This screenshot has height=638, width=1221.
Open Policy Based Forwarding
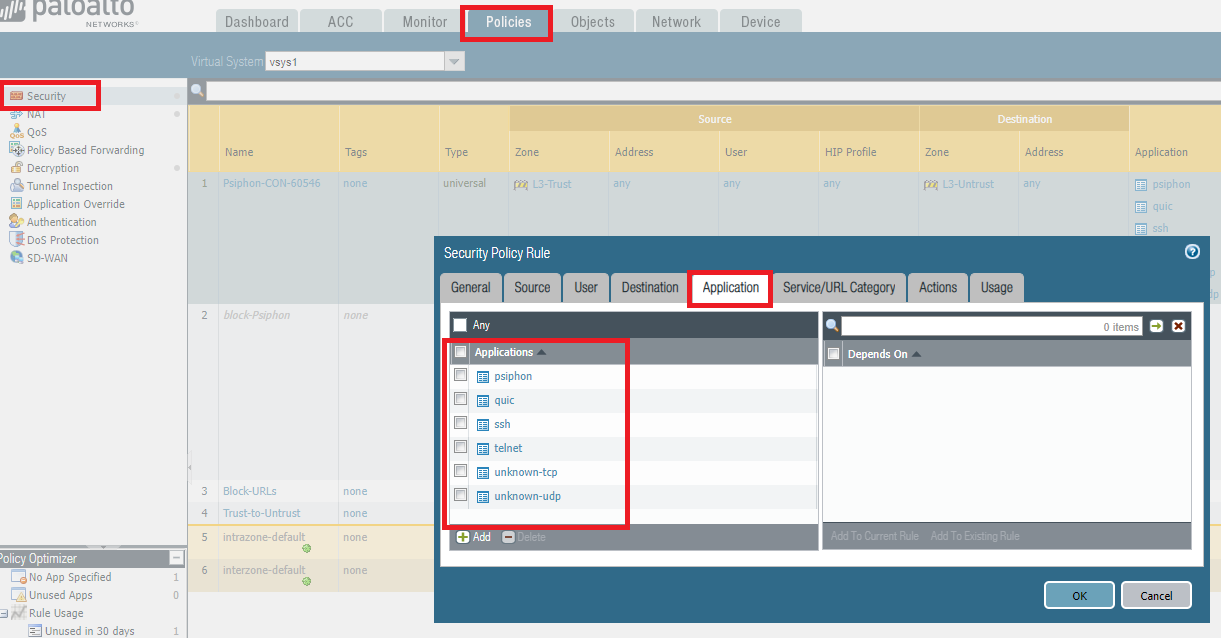tap(85, 150)
